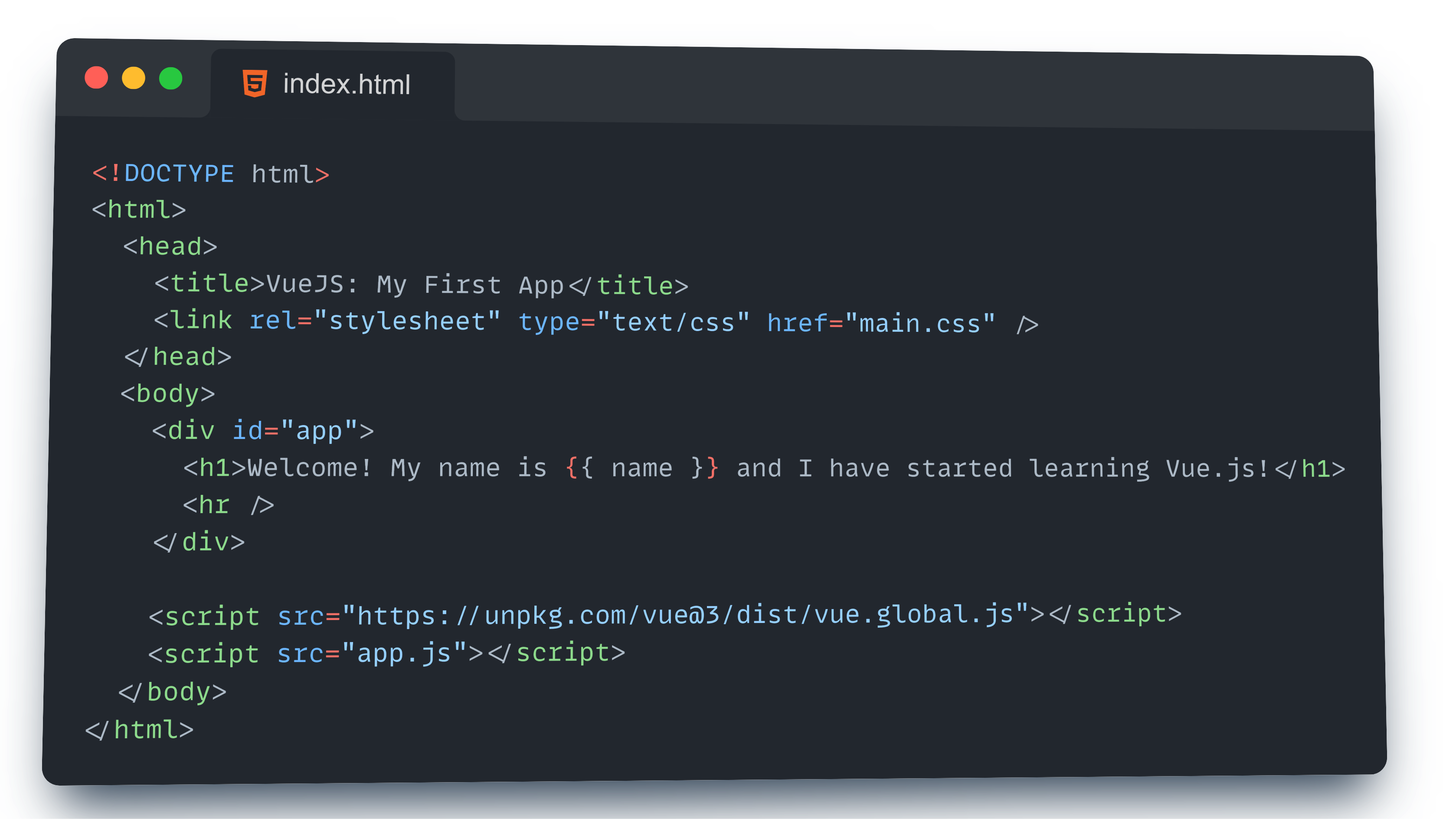Click the title text VueJS: My First App
The width and height of the screenshot is (1456, 819).
click(415, 284)
